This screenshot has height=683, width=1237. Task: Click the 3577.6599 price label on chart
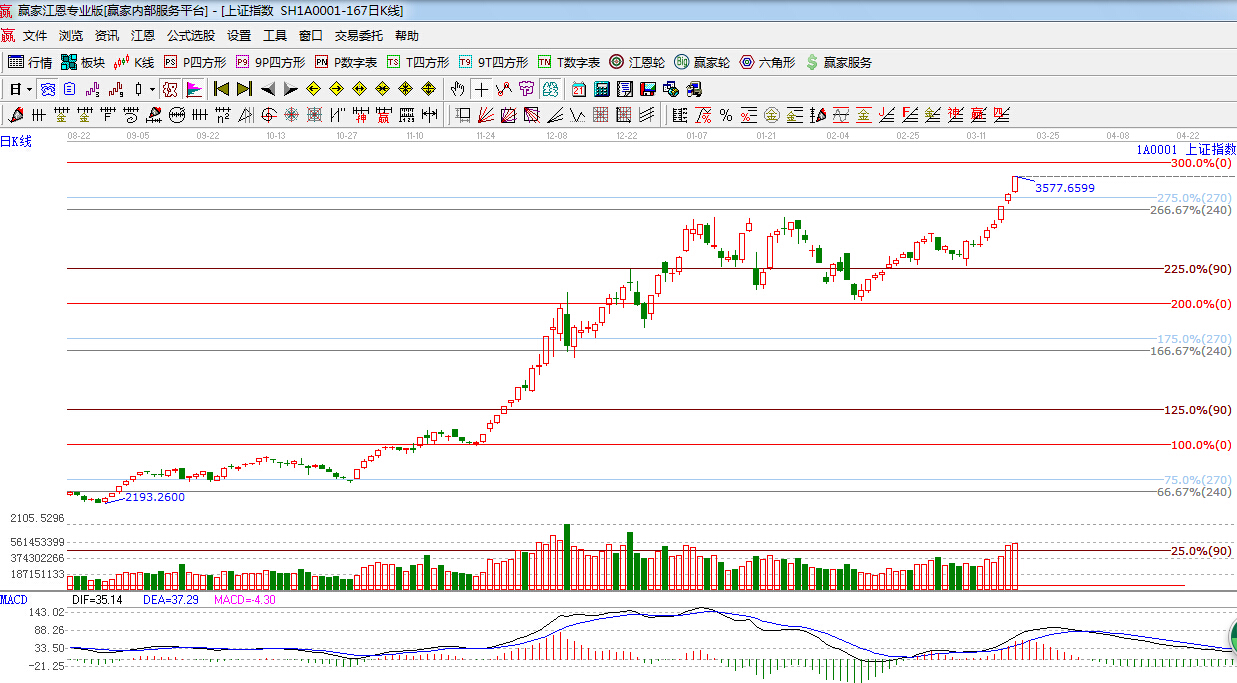click(x=1064, y=187)
